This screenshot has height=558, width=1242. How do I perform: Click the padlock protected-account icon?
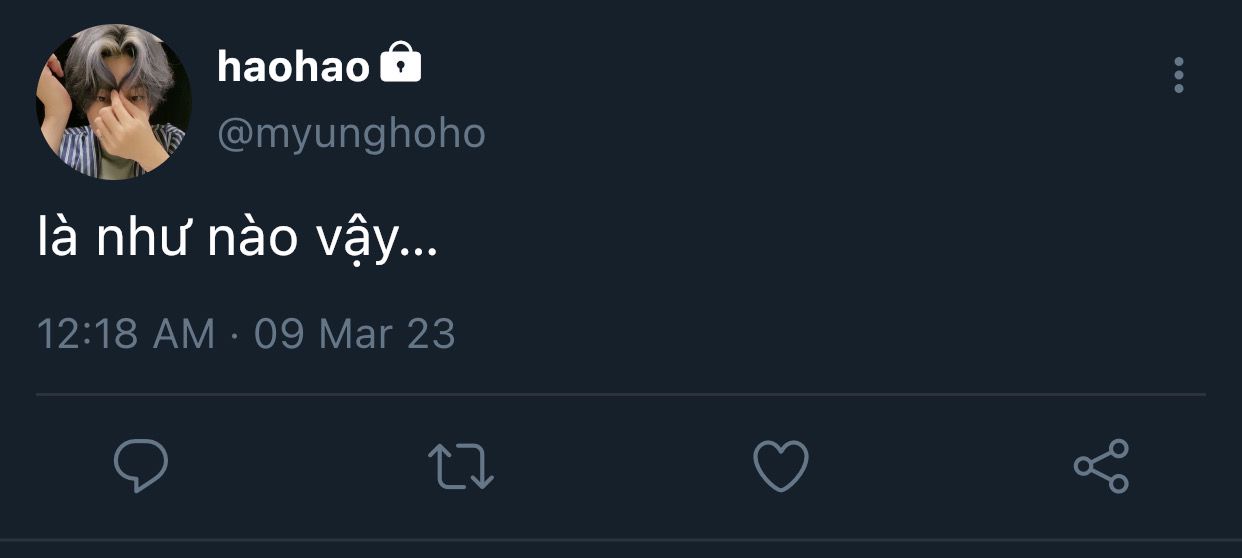click(x=401, y=64)
